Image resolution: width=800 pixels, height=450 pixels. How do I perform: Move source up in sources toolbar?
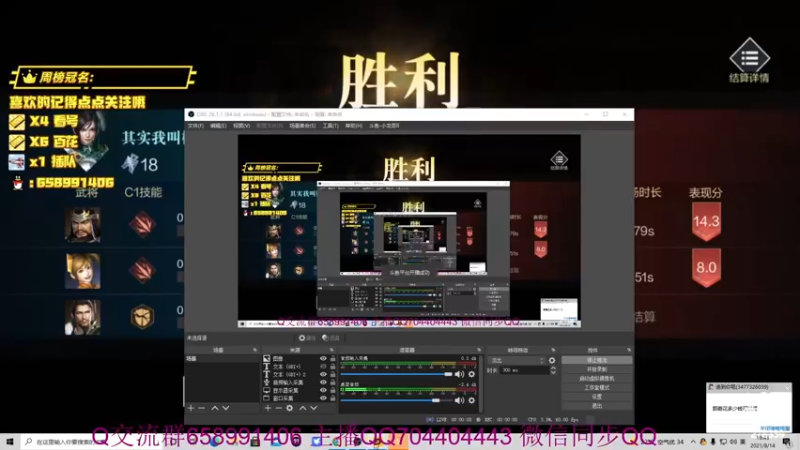(303, 408)
